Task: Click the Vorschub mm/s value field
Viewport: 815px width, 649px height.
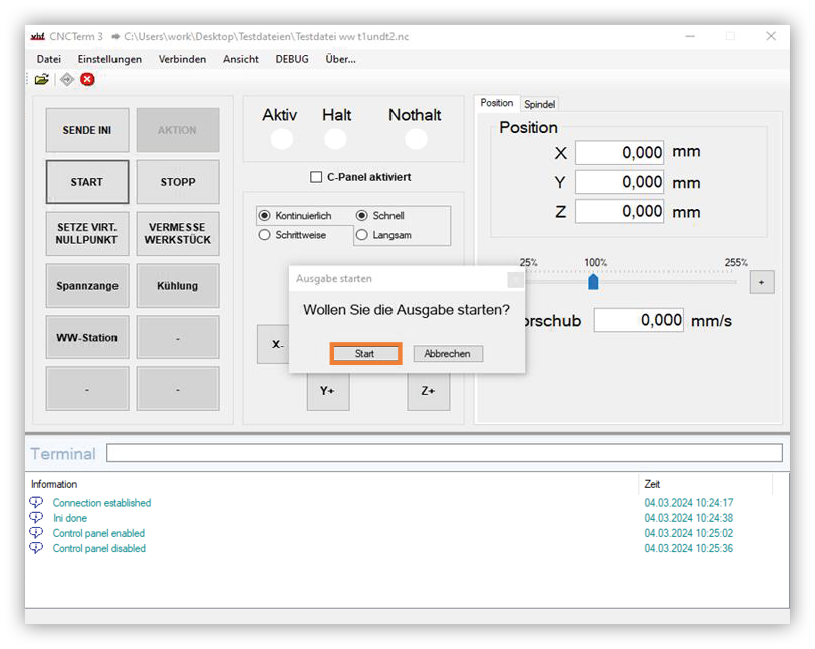Action: click(639, 320)
